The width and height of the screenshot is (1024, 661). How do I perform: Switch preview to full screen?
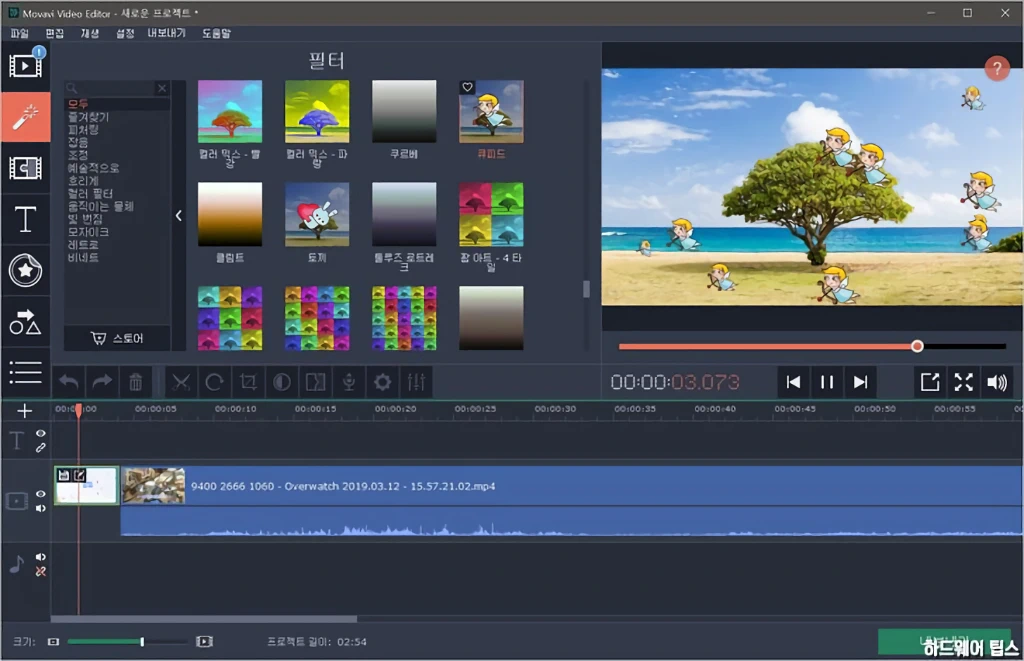pyautogui.click(x=963, y=382)
